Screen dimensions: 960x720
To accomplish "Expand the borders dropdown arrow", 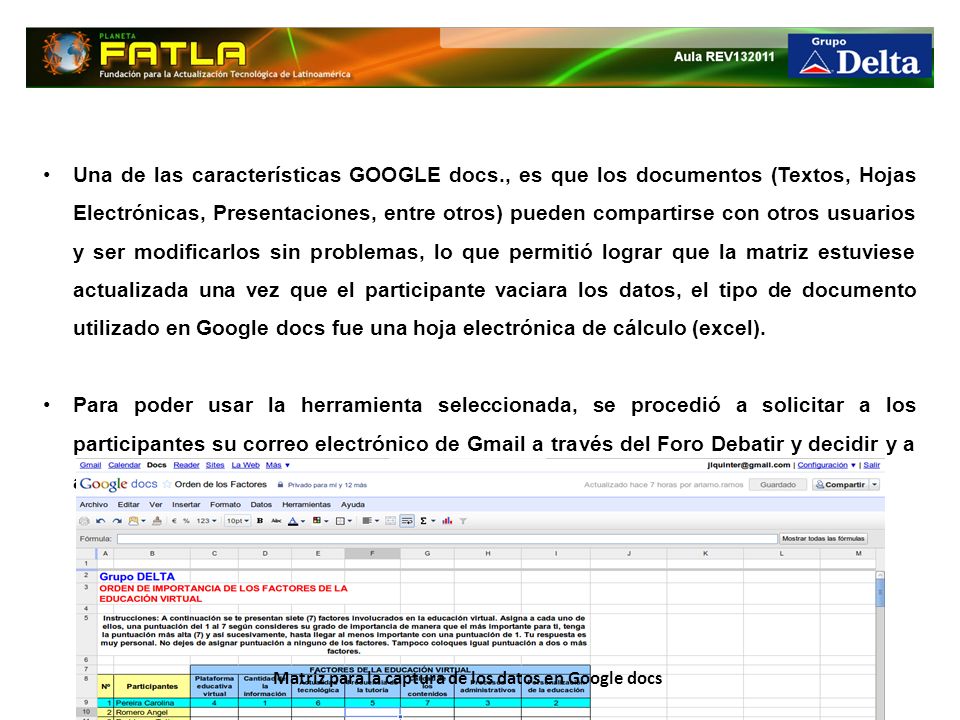I will coord(350,522).
